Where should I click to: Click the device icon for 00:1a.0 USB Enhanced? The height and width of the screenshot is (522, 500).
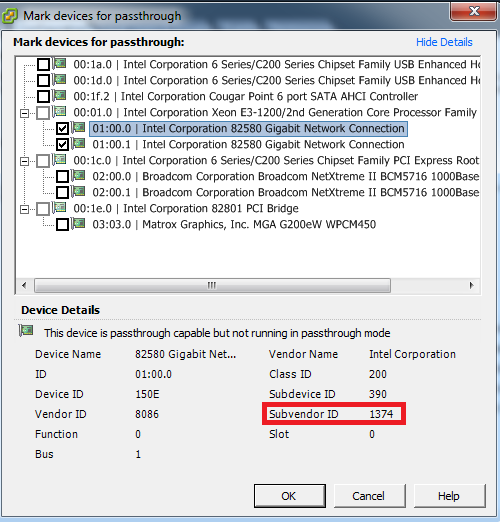tap(60, 63)
